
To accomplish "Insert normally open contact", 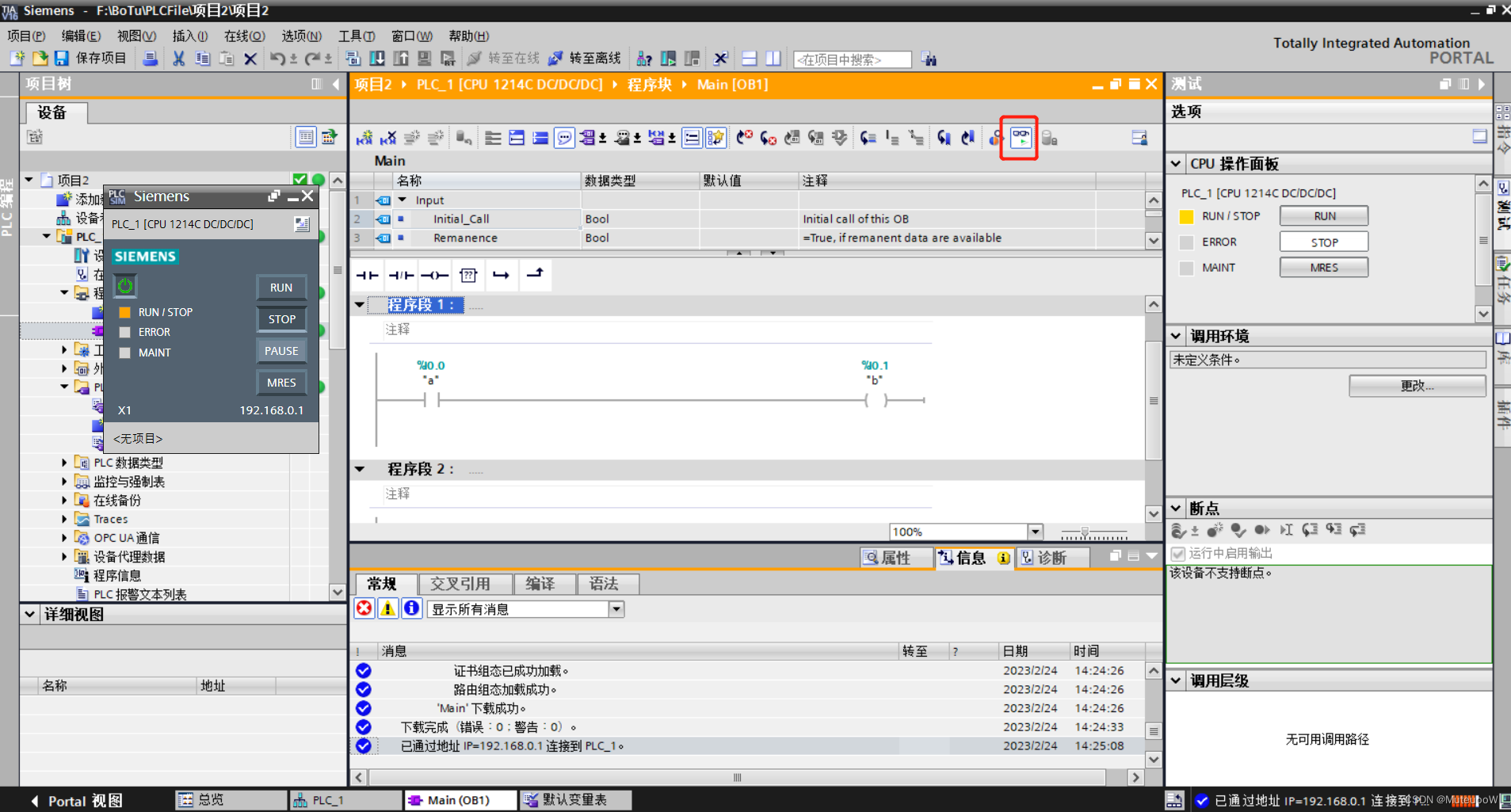I will pyautogui.click(x=367, y=275).
